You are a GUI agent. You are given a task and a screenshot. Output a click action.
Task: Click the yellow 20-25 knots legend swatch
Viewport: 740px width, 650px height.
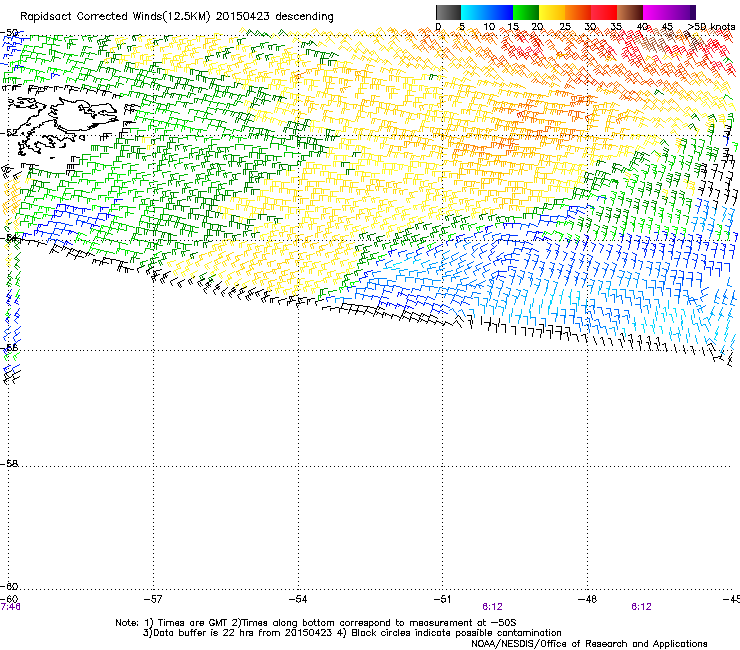[x=552, y=12]
